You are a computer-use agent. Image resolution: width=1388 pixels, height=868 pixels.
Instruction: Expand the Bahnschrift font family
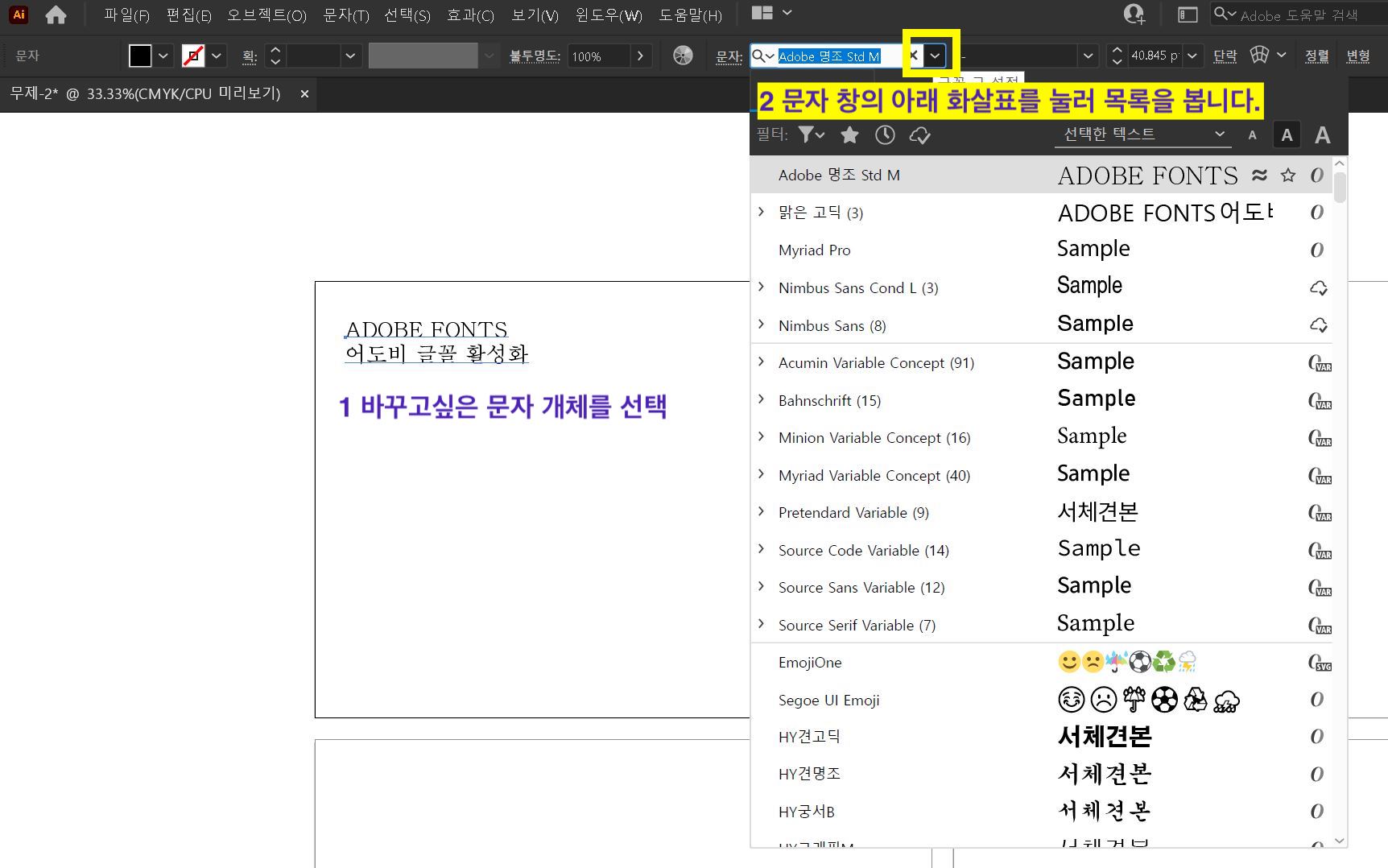point(762,399)
